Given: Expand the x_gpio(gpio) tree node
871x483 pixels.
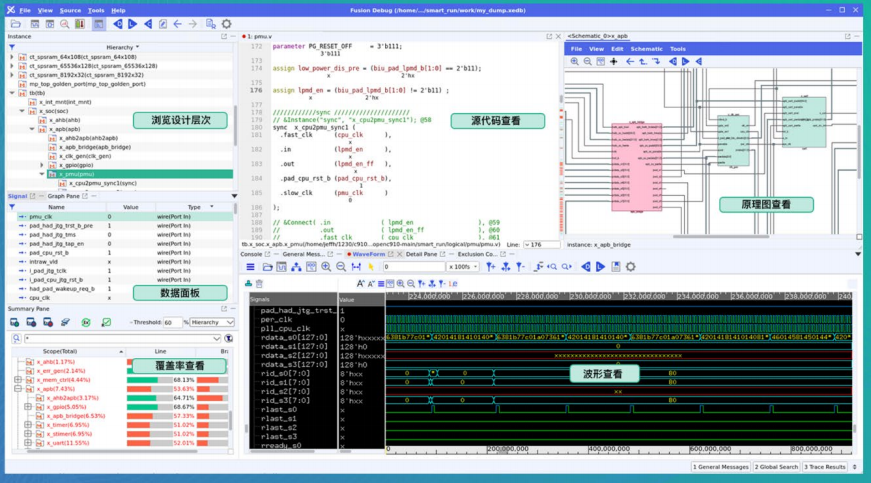Looking at the screenshot, I should point(42,165).
